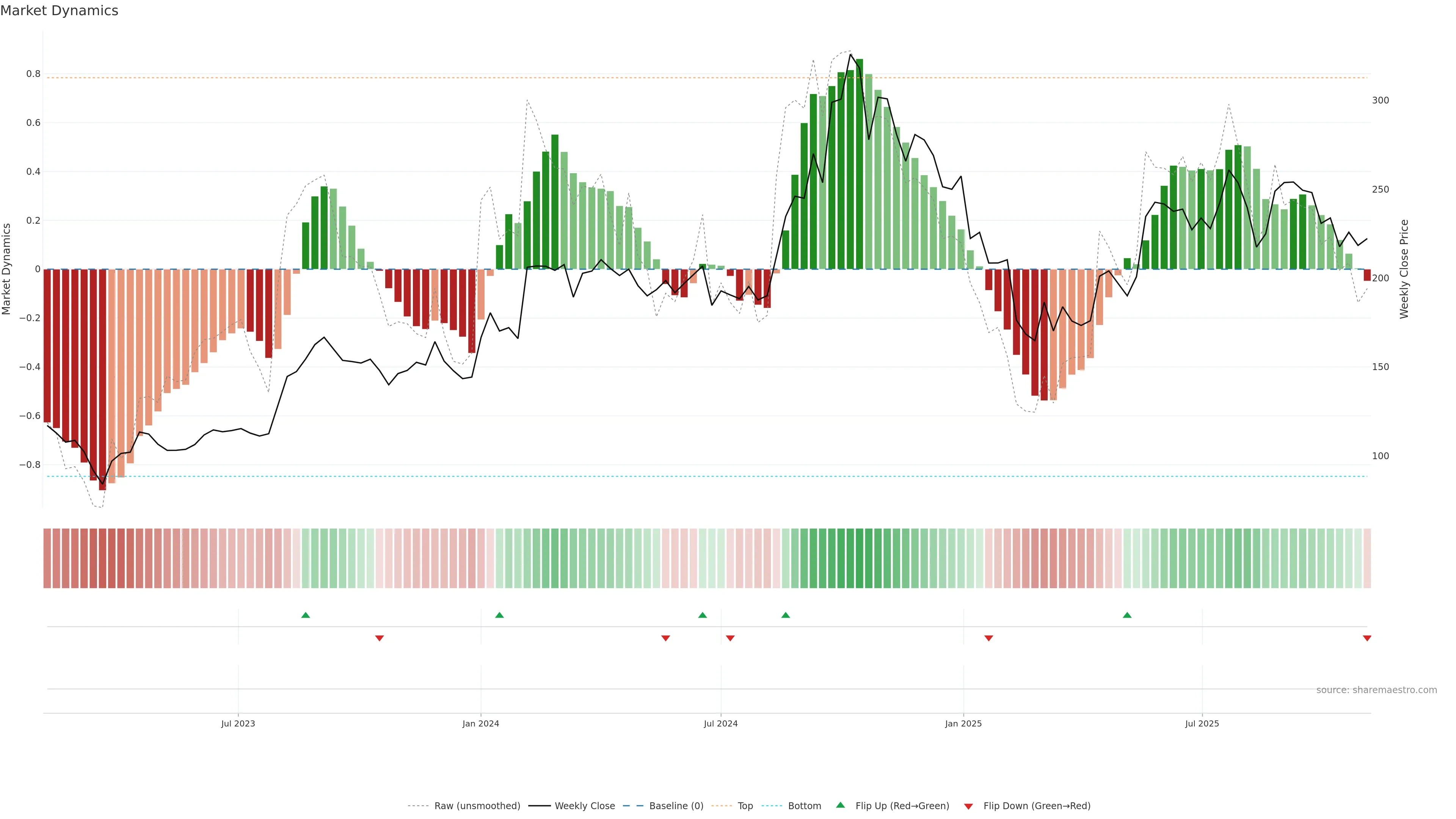Viewport: 1456px width, 819px height.
Task: Toggle the Bottom legend entry
Action: point(804,805)
